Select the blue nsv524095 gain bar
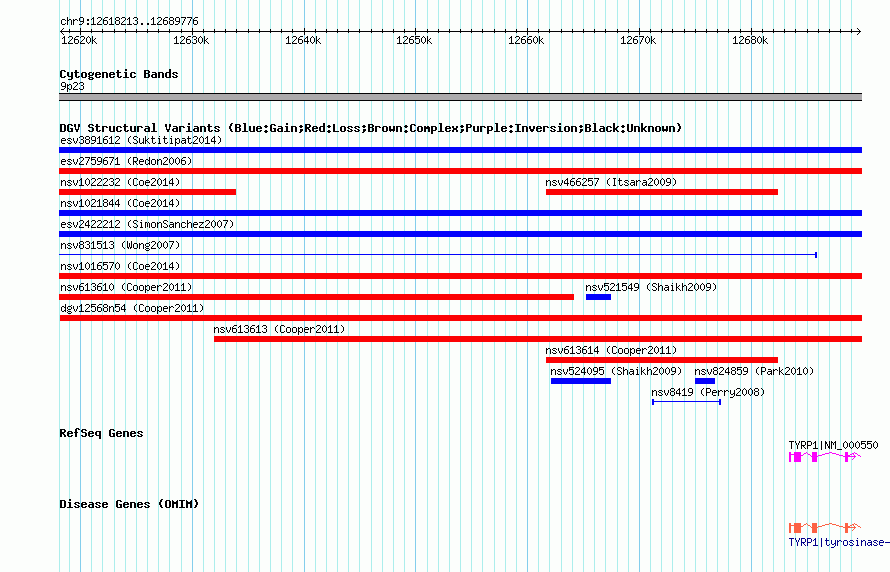This screenshot has width=890, height=572. (581, 381)
